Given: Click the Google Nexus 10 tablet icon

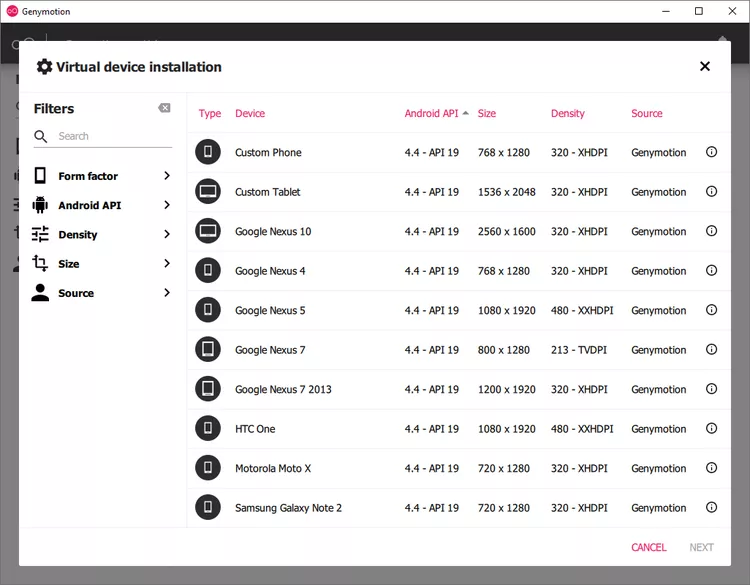Looking at the screenshot, I should pyautogui.click(x=208, y=231).
